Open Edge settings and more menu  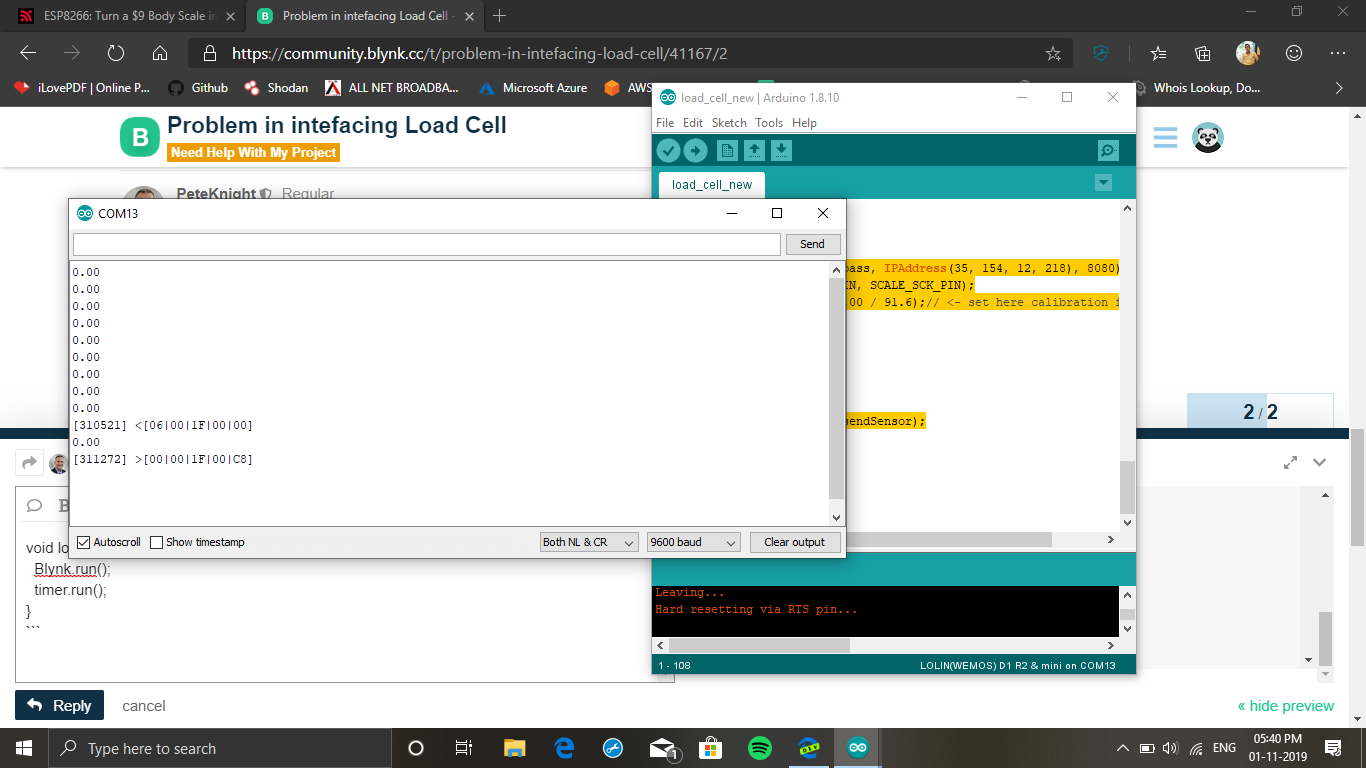pos(1338,53)
